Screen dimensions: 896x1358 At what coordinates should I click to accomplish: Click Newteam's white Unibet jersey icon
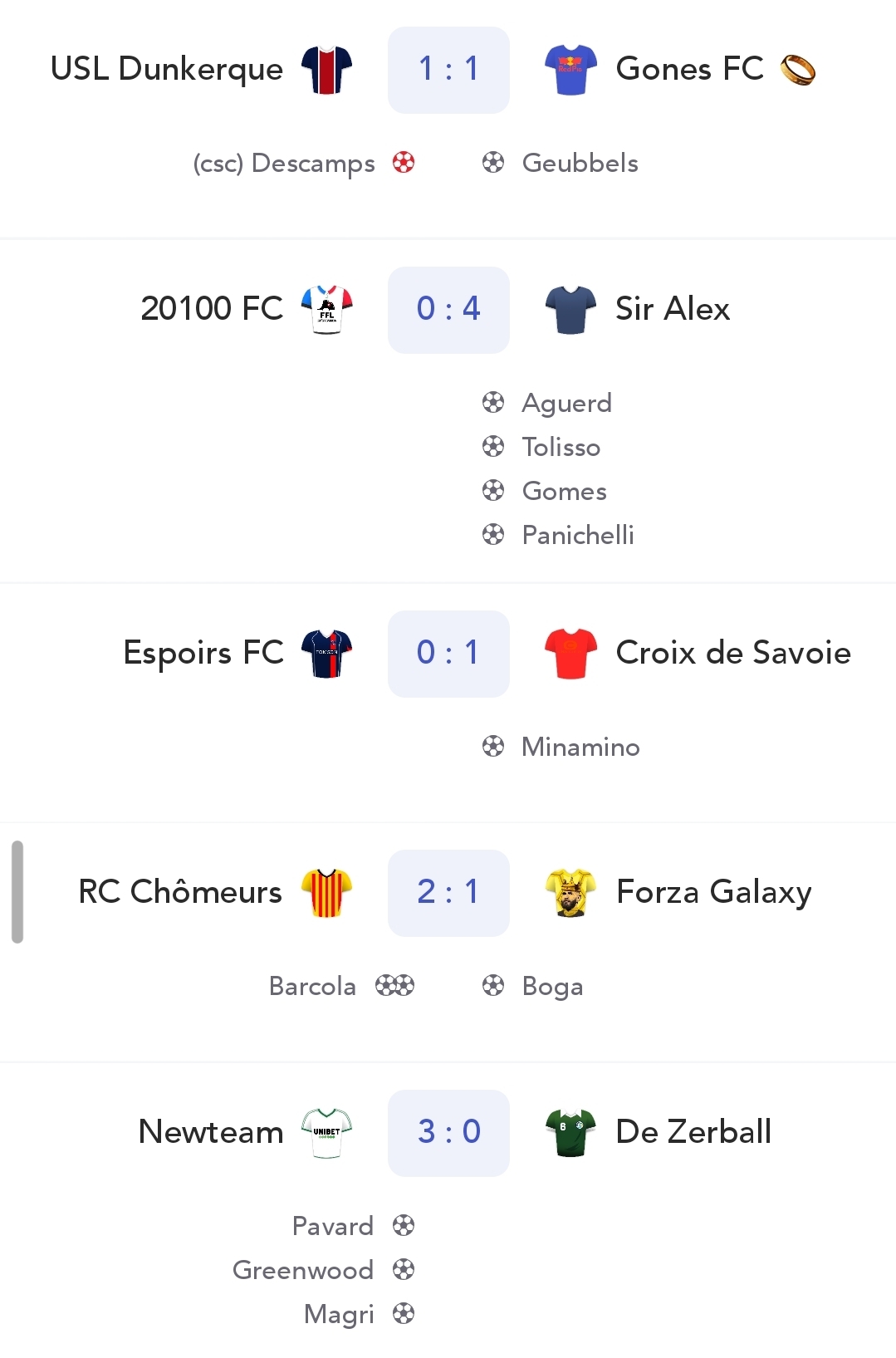pos(326,1132)
